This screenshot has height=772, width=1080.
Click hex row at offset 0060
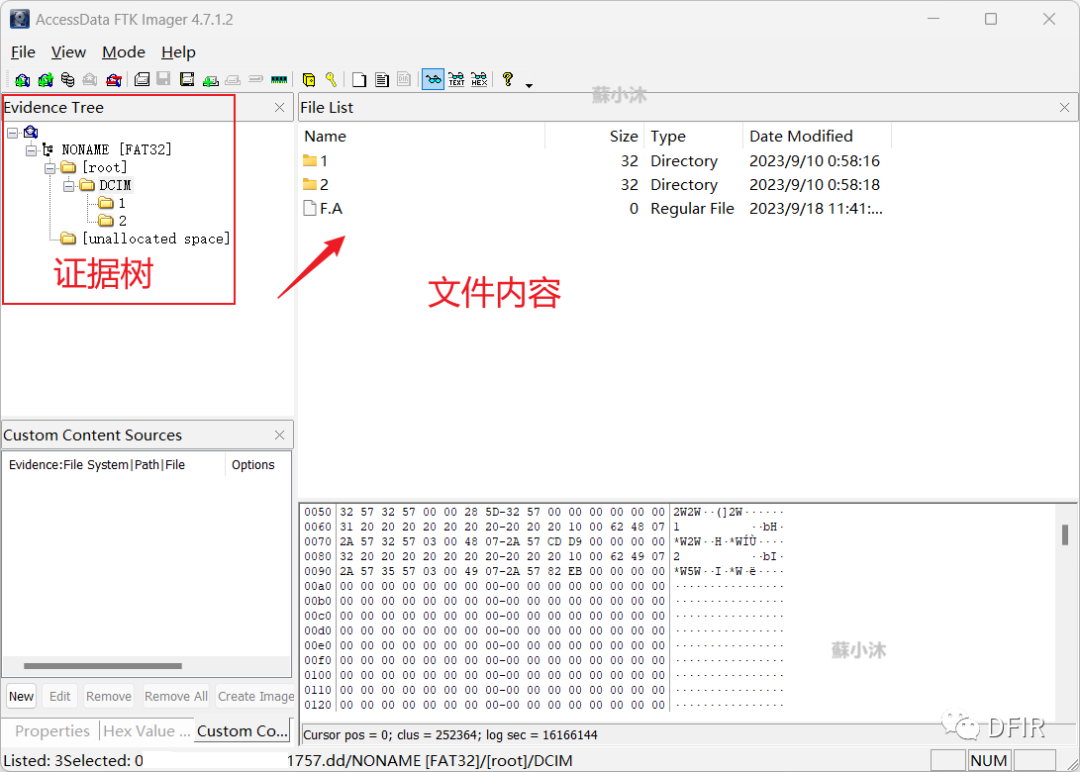point(543,527)
